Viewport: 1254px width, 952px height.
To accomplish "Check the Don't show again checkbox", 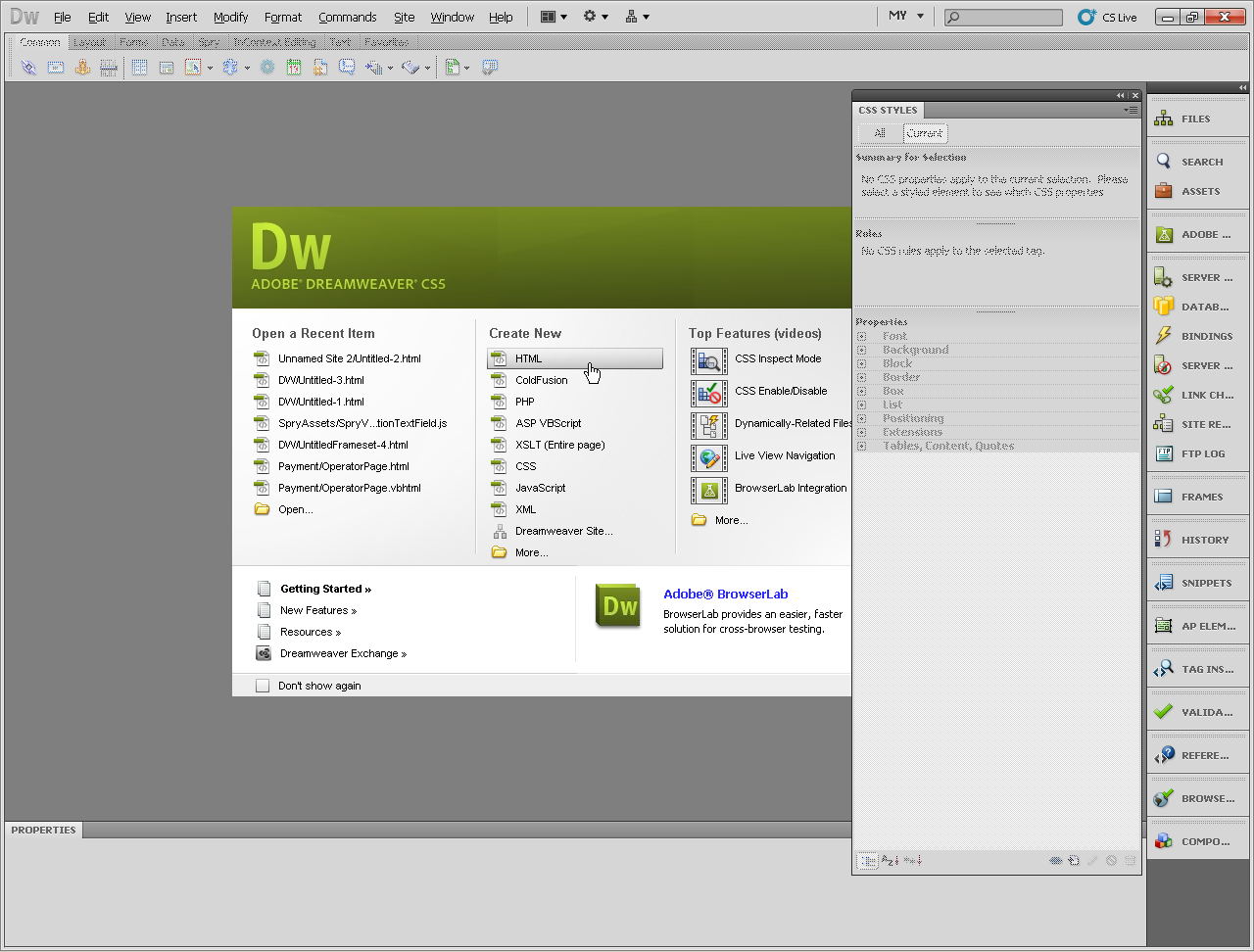I will [263, 686].
